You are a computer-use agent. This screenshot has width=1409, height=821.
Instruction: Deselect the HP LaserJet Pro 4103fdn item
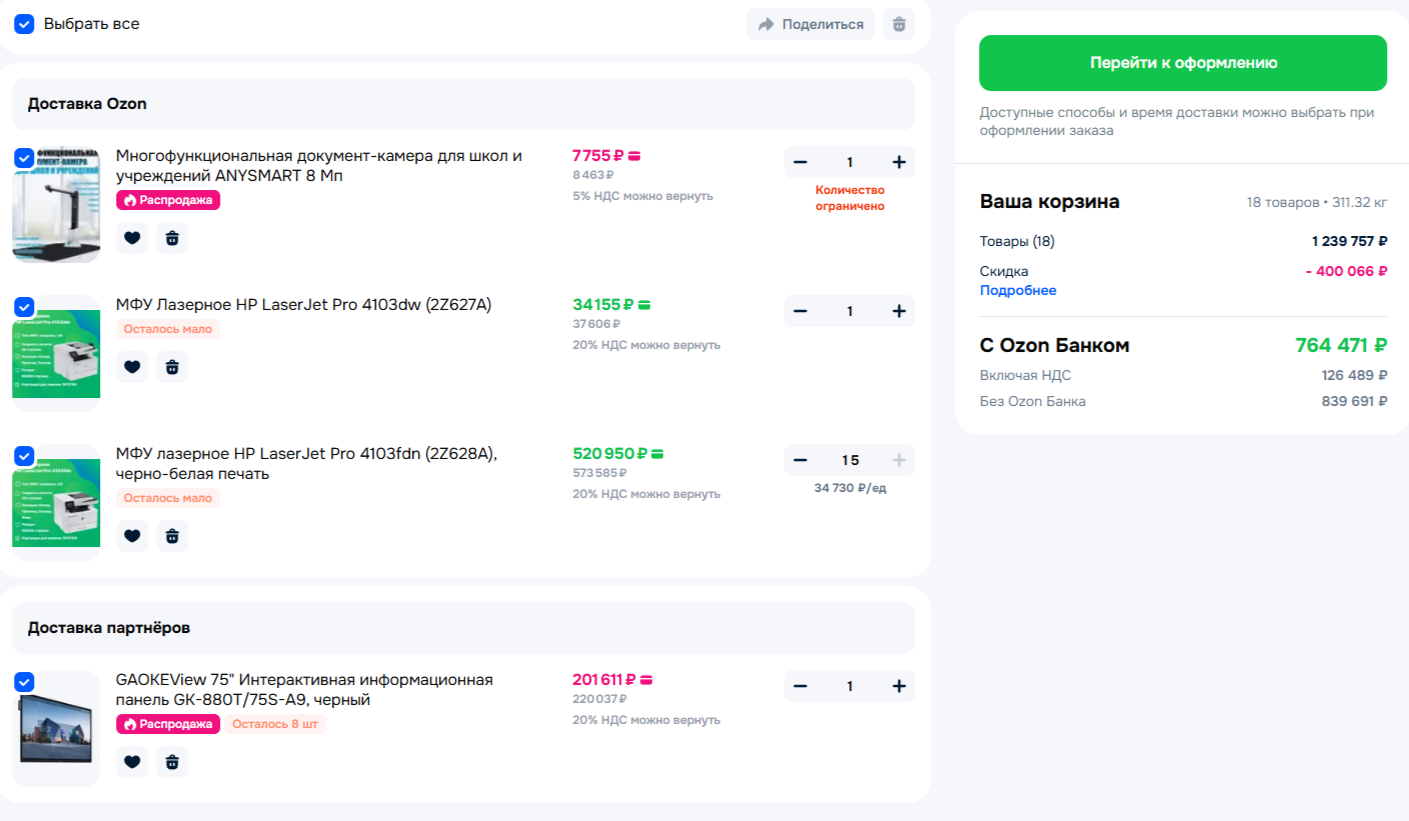[24, 456]
